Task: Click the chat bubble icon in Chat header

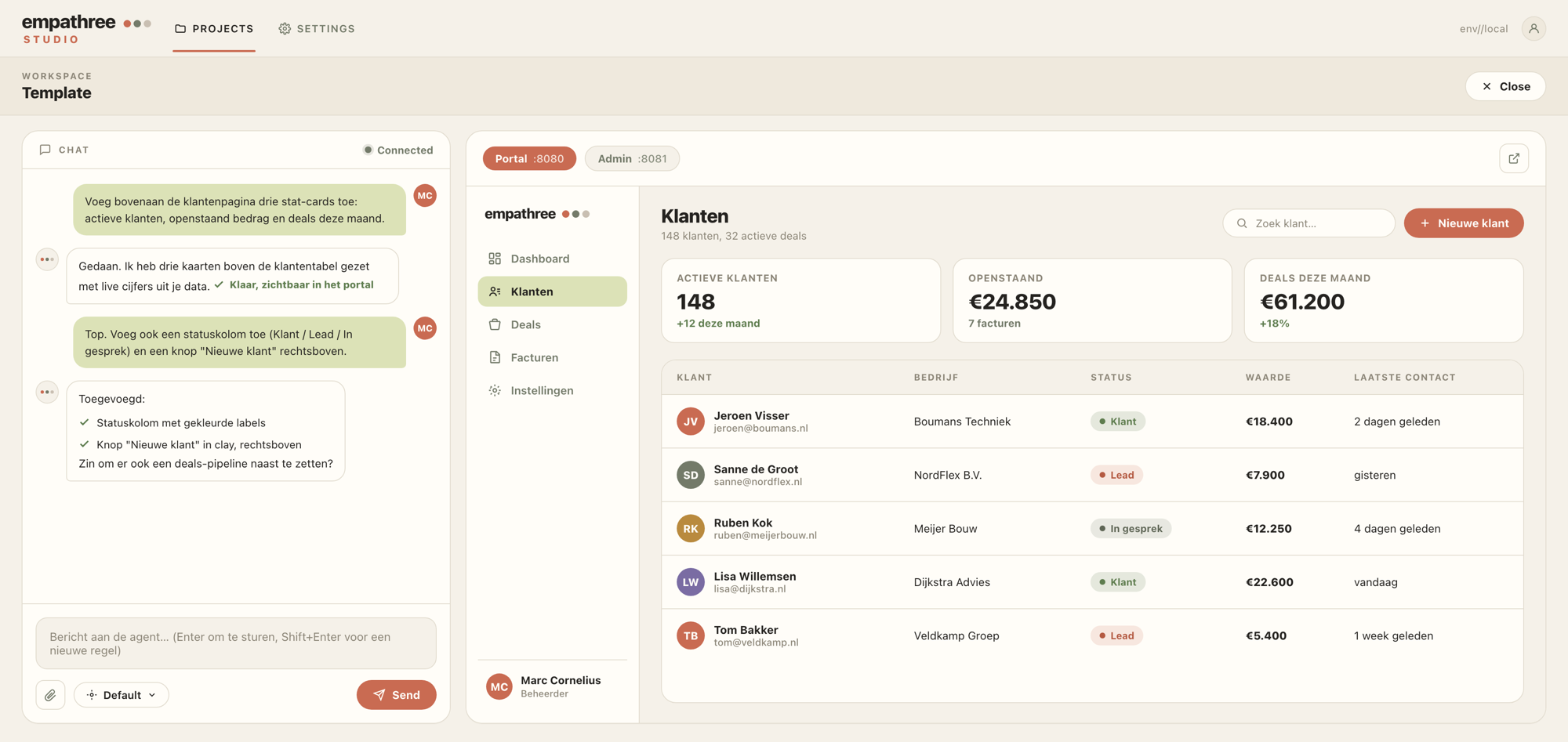Action: (45, 150)
